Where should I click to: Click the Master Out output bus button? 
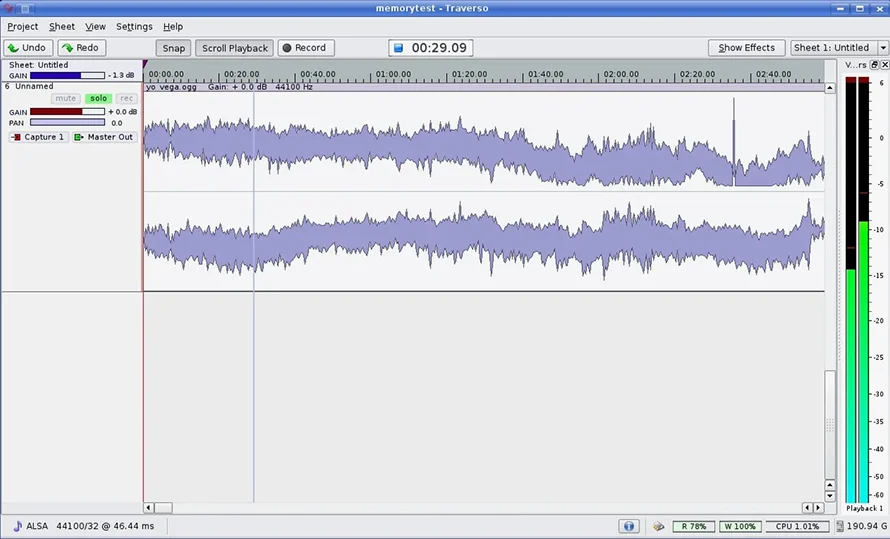point(104,137)
